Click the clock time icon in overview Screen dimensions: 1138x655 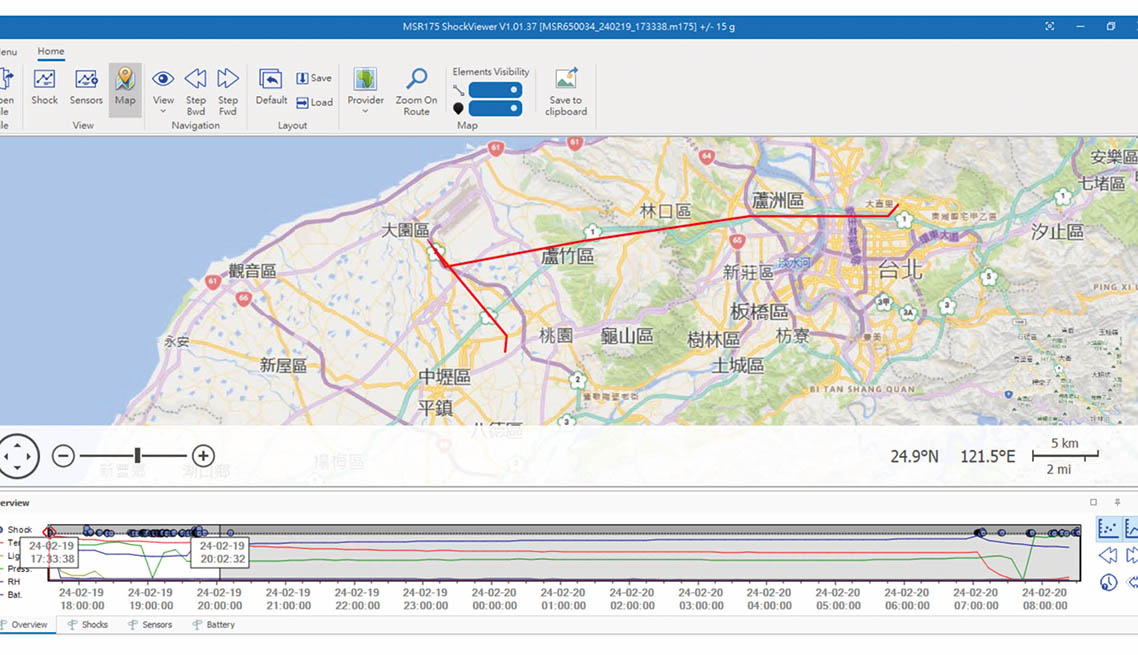tap(1108, 582)
